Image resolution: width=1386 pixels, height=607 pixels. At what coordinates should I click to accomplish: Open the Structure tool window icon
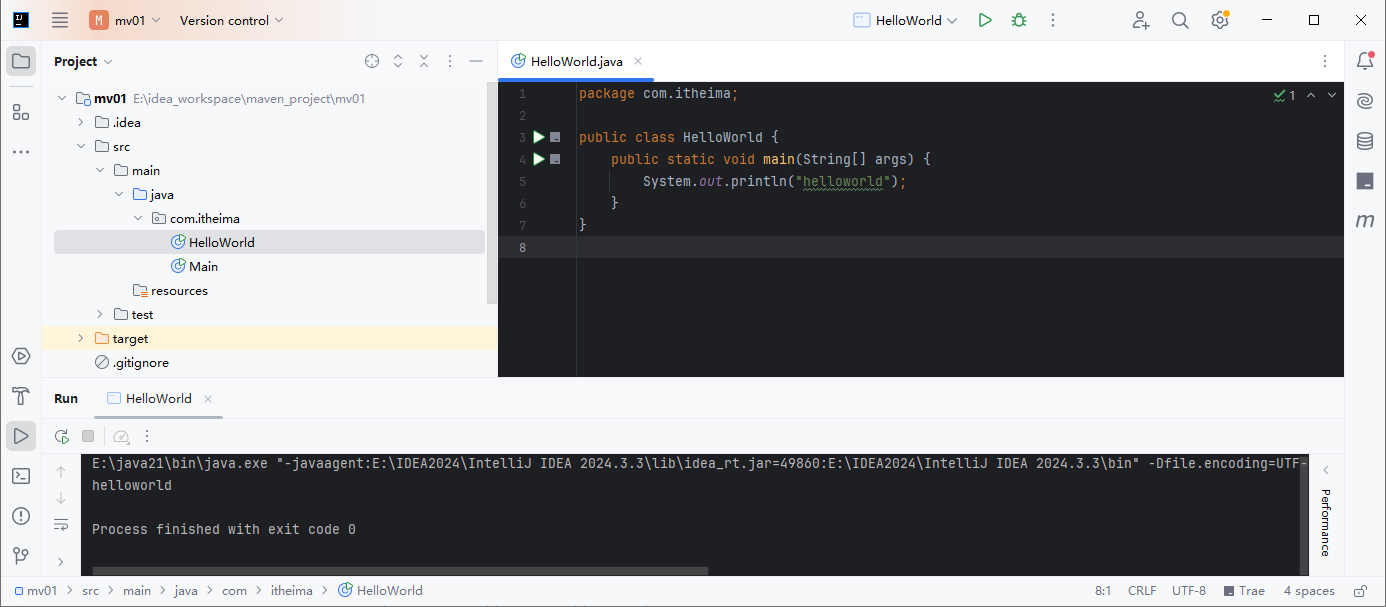21,111
